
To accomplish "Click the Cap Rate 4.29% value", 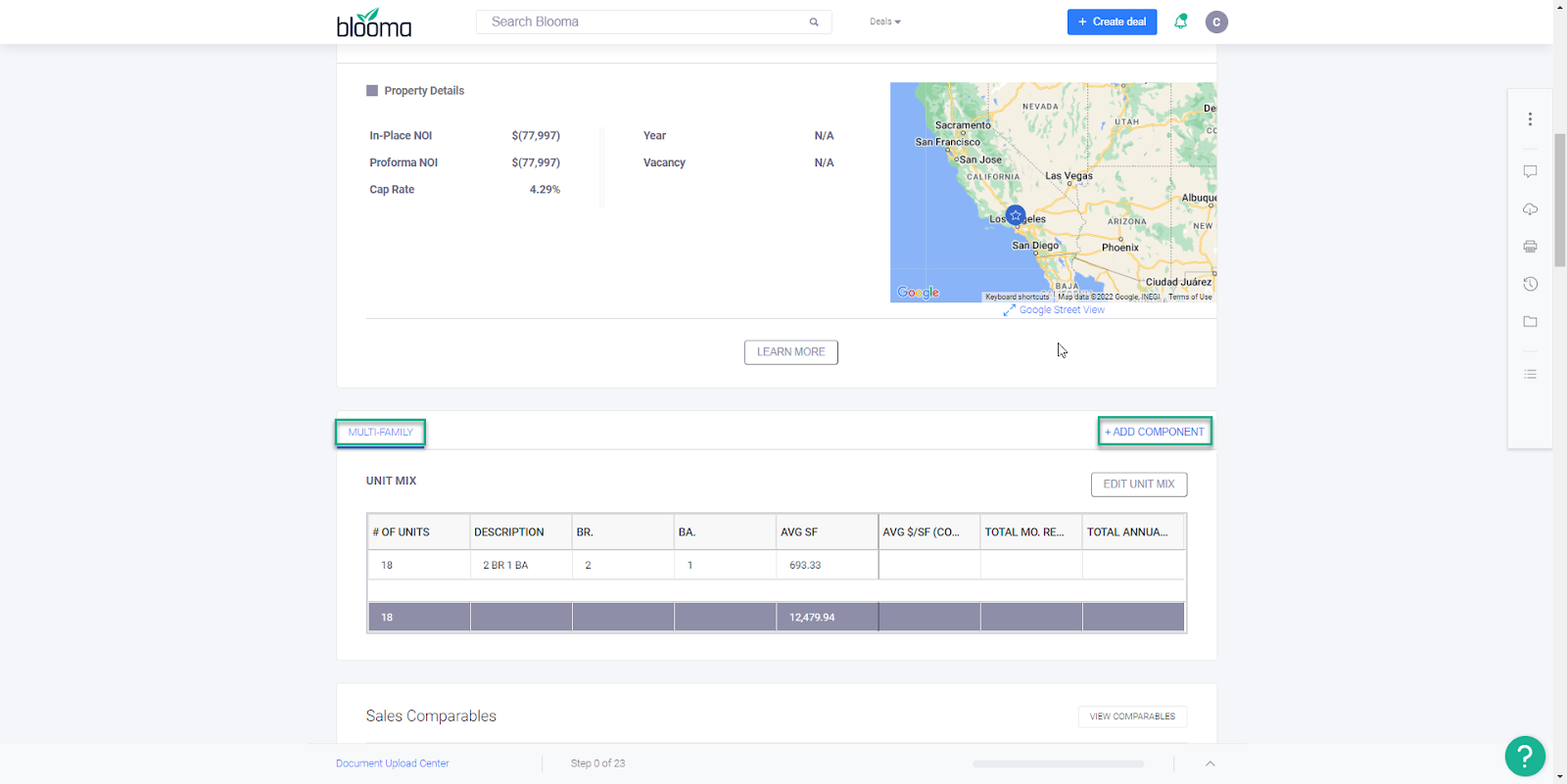I will point(545,190).
